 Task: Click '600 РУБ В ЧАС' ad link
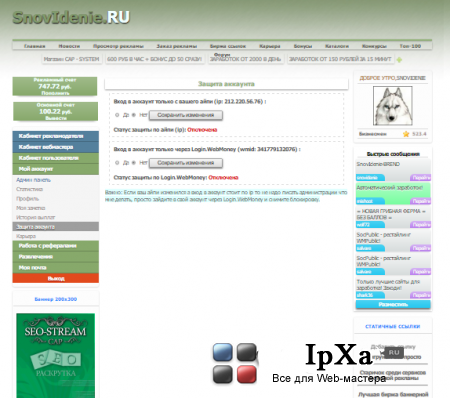pyautogui.click(x=154, y=59)
